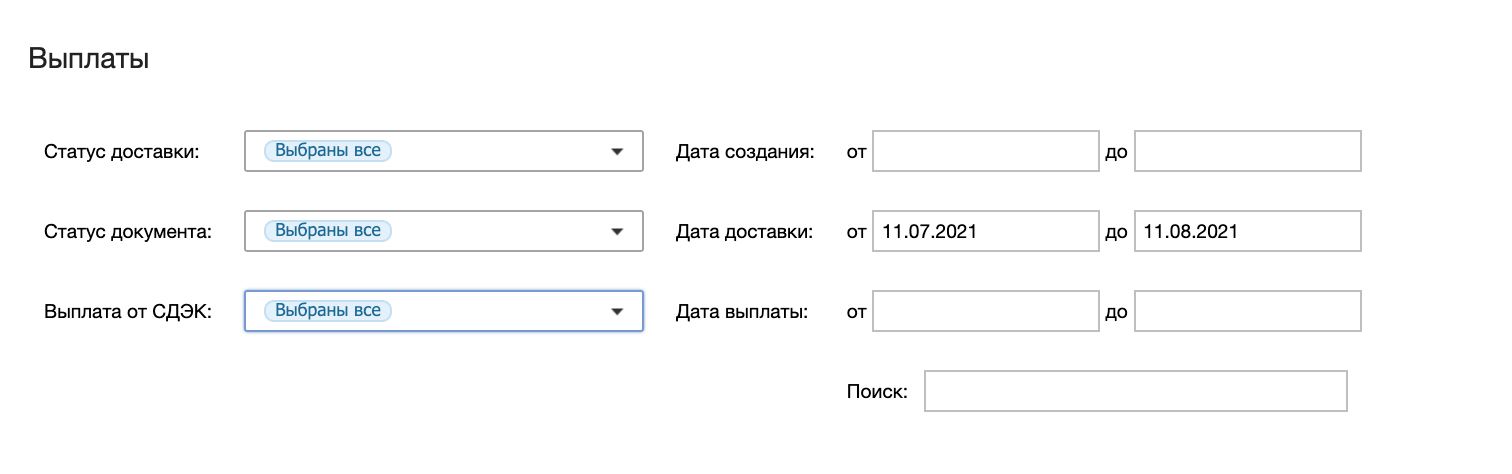
Task: Click 'Выбраны все' tag in Статус доставки
Action: click(x=328, y=151)
